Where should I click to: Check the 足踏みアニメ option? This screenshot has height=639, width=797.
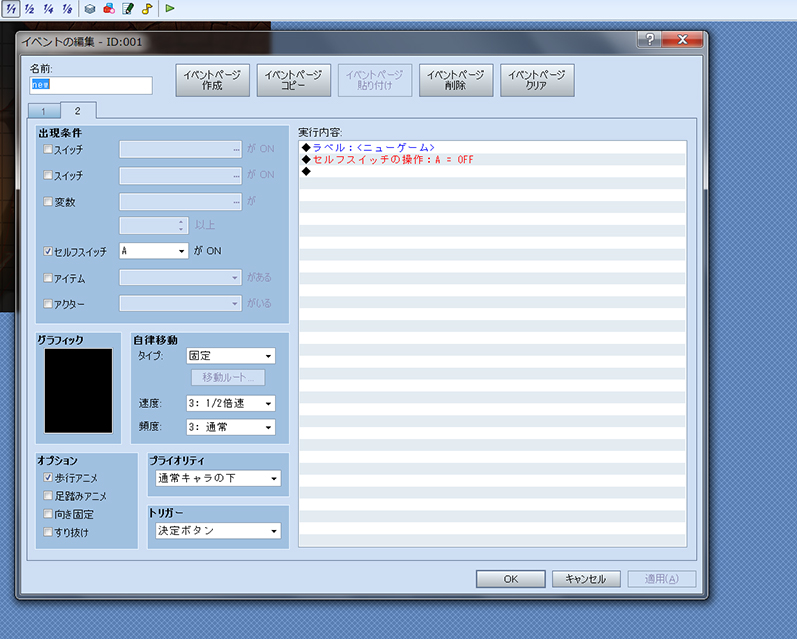[x=48, y=495]
